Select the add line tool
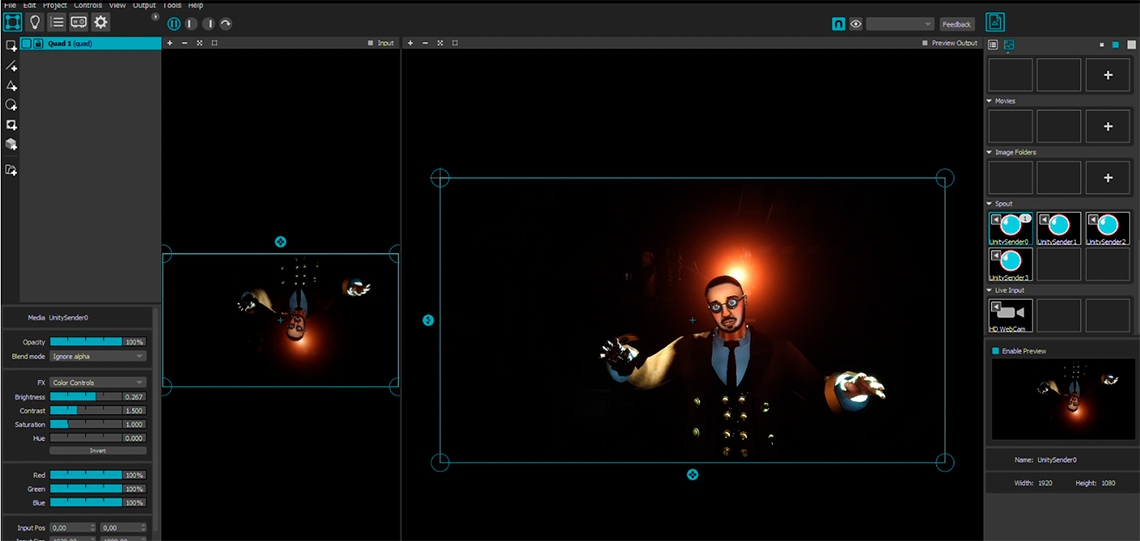The height and width of the screenshot is (541, 1140). point(11,65)
